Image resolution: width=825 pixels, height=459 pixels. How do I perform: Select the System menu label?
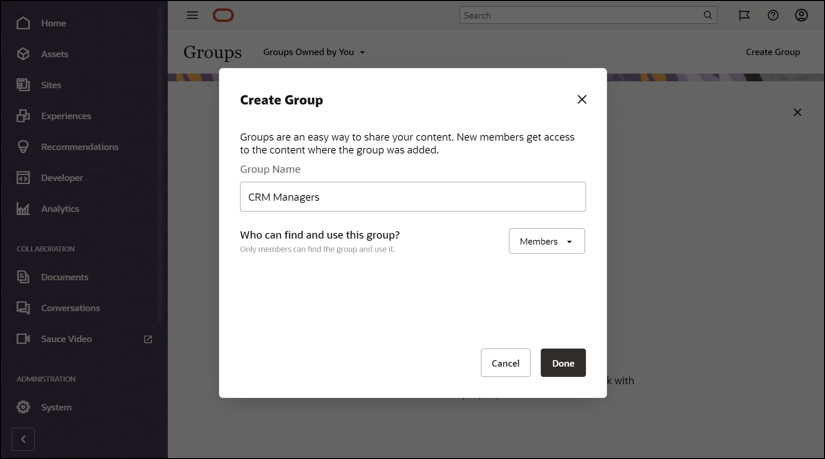(56, 407)
